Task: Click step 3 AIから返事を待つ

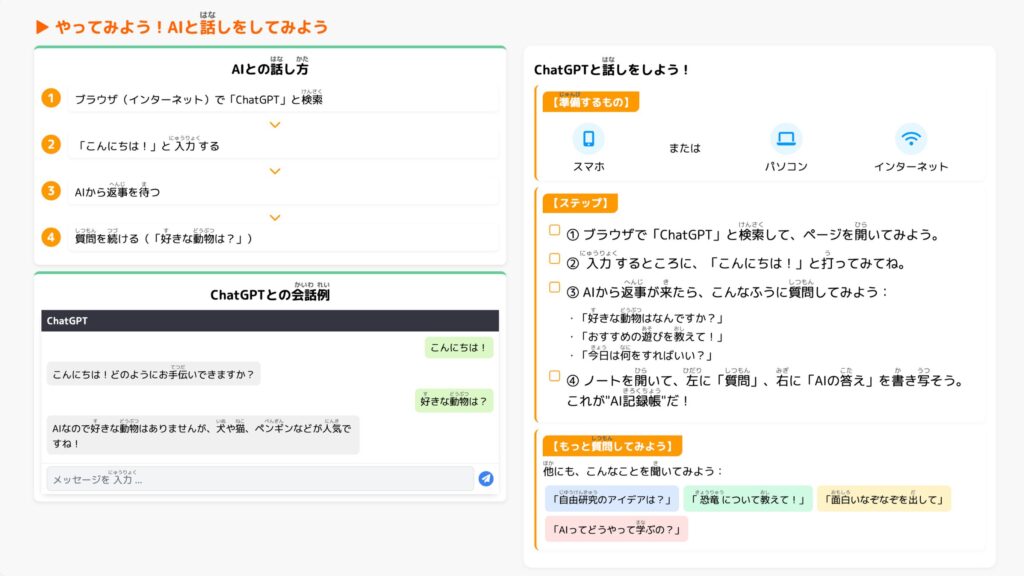Action: coord(283,192)
